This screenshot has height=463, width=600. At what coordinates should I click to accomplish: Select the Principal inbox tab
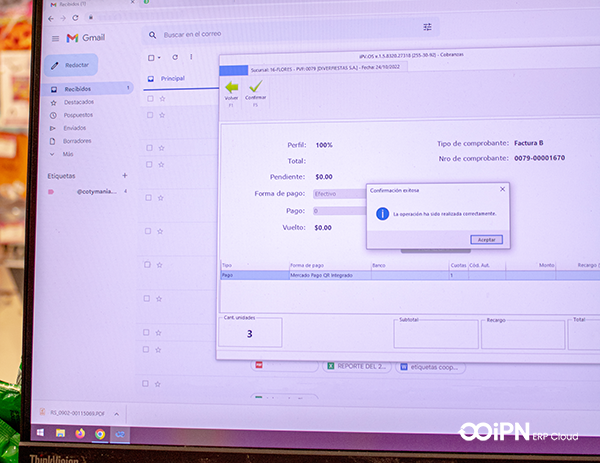tap(172, 78)
